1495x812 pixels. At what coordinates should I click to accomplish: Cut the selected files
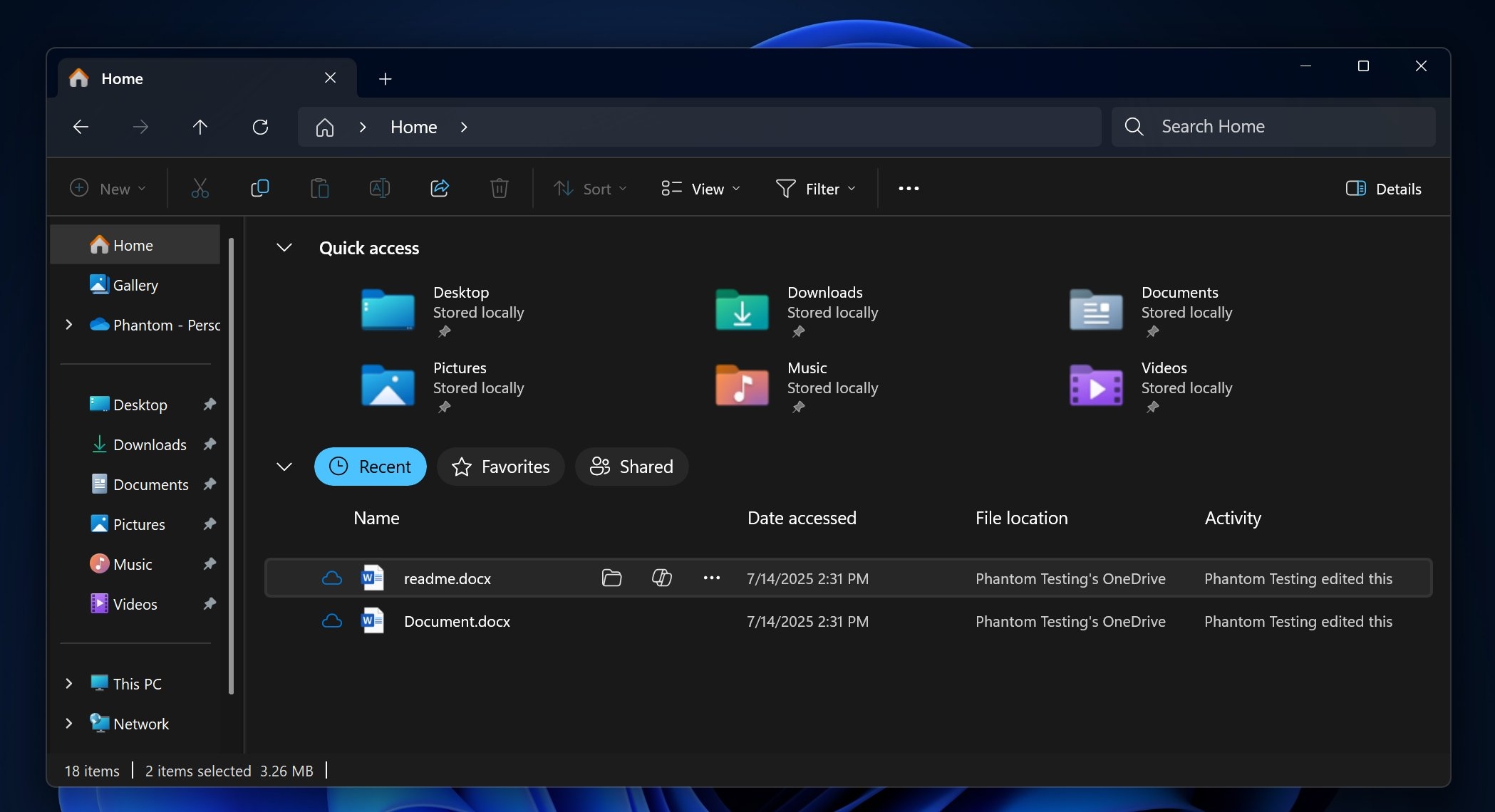pos(200,188)
